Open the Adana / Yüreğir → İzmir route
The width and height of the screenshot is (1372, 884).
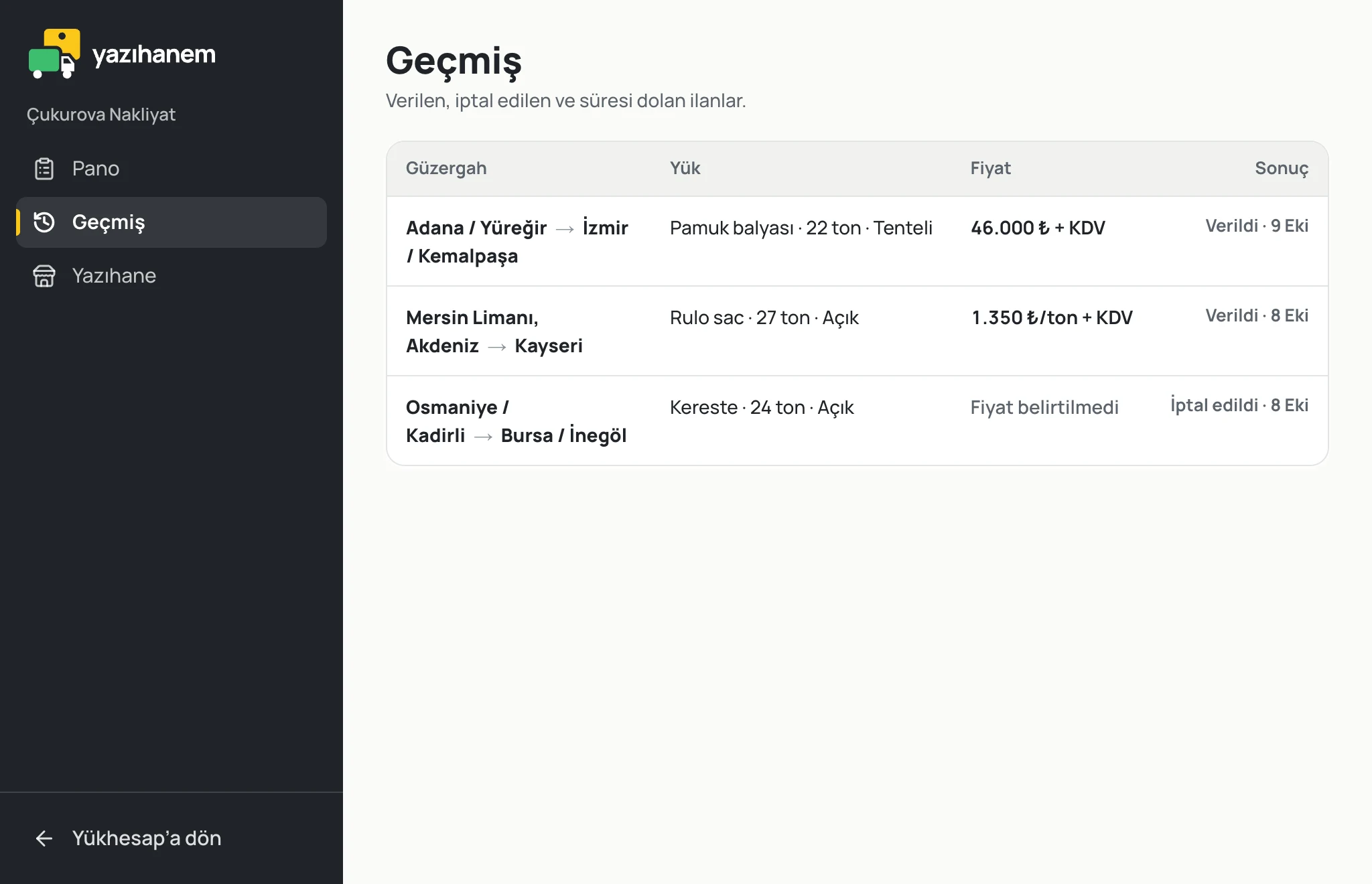tap(518, 242)
